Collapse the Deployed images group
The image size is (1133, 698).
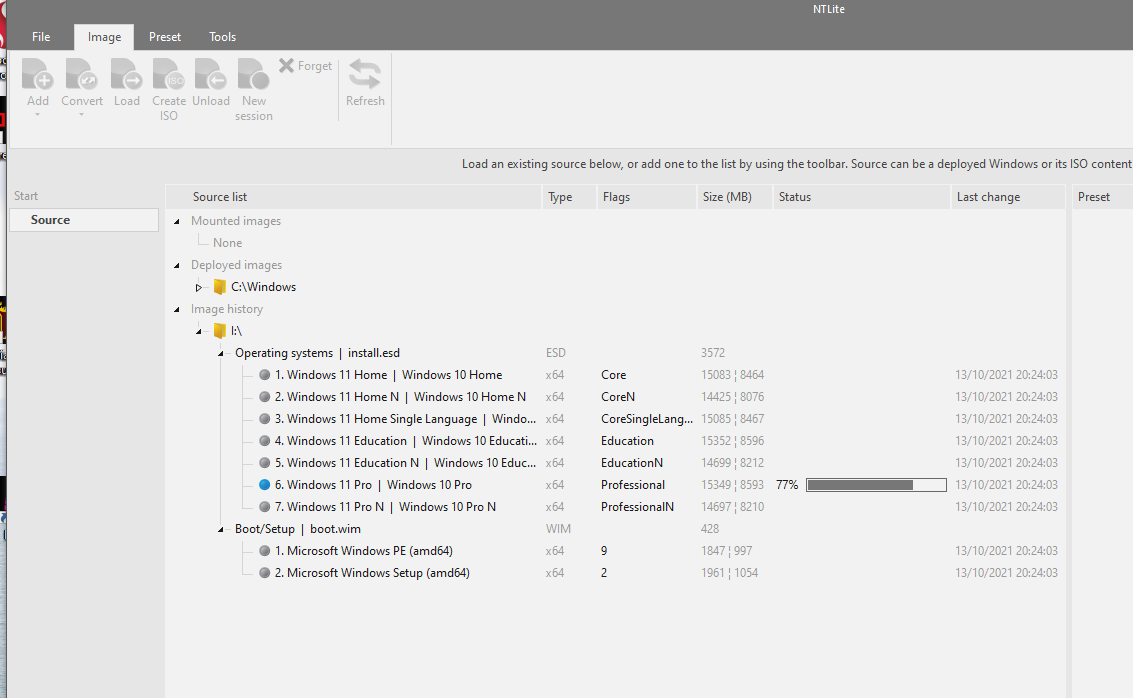click(x=176, y=265)
